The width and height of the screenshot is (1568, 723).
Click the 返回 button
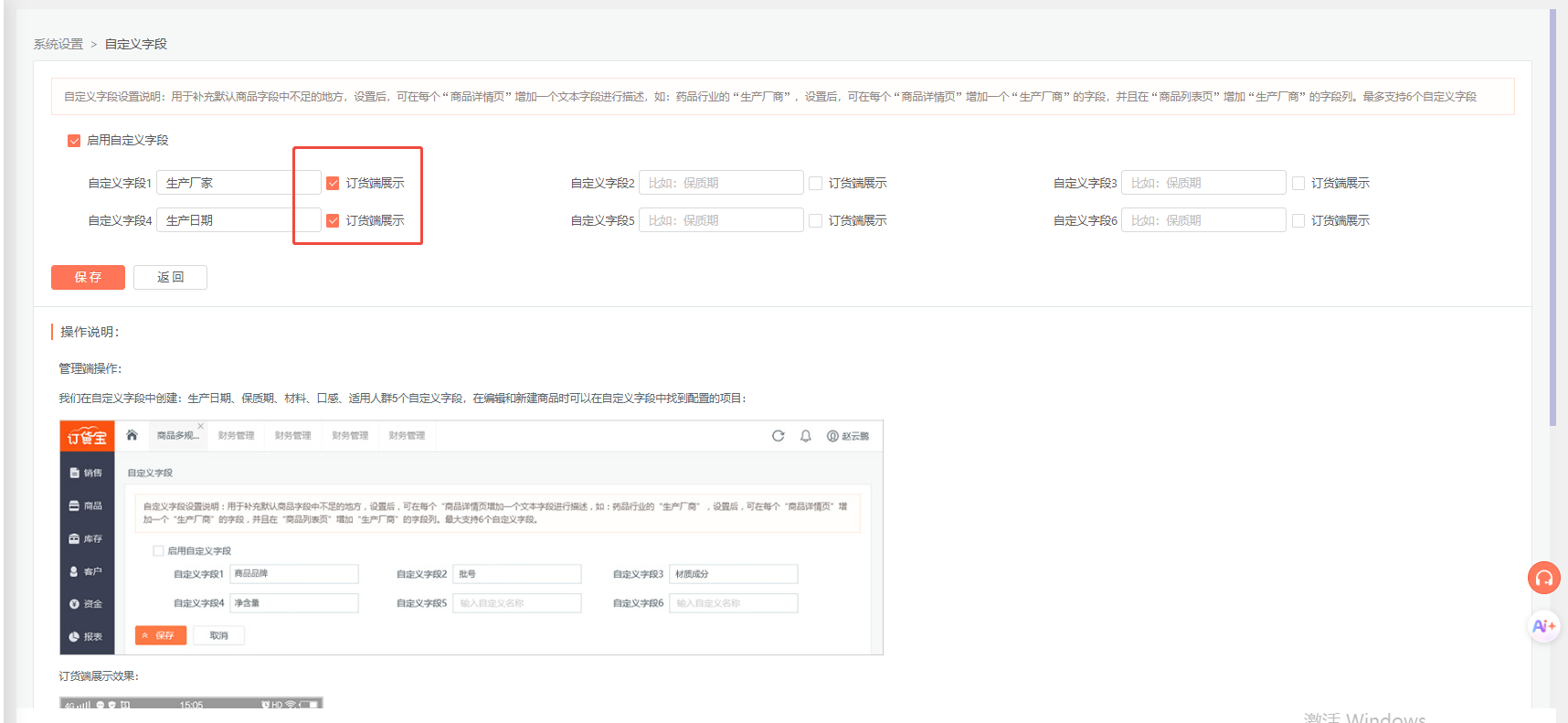(x=170, y=277)
